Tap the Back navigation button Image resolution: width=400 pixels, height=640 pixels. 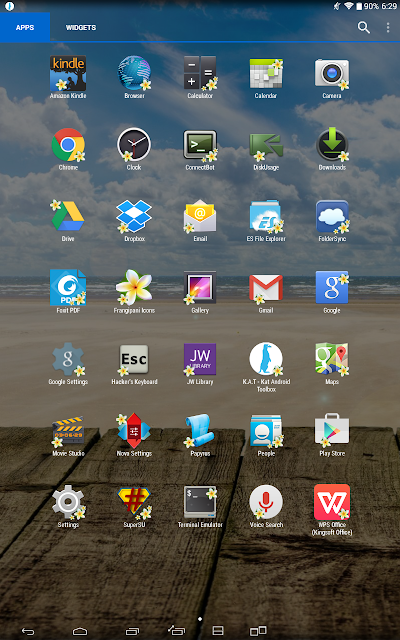pos(28,631)
